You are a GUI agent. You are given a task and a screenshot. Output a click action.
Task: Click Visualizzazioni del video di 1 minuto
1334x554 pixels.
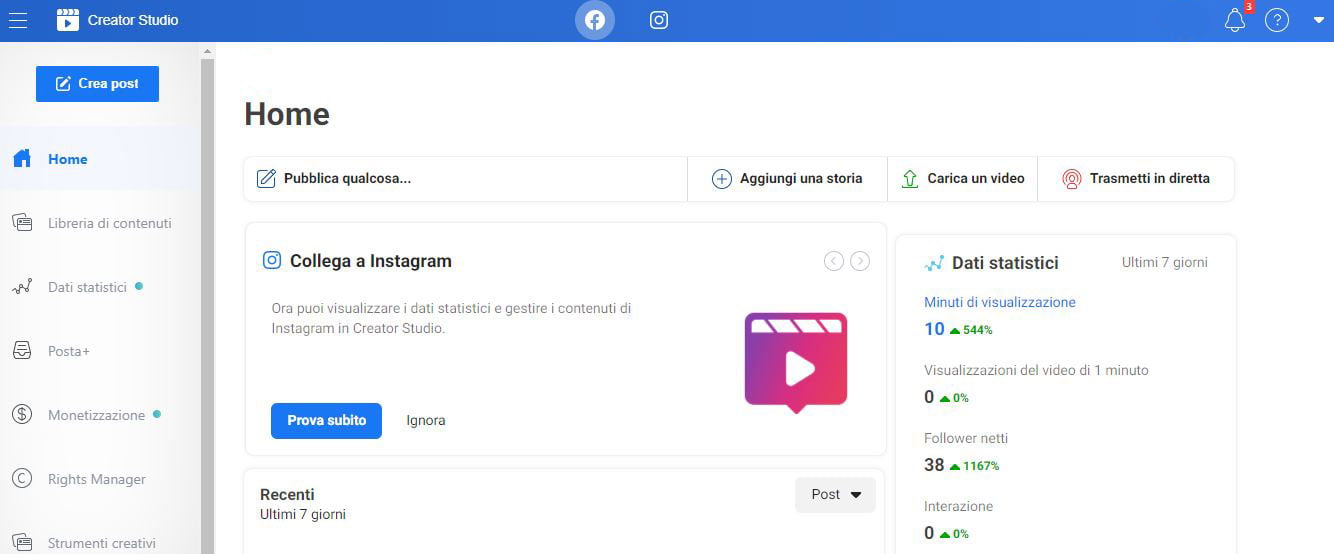[1036, 370]
